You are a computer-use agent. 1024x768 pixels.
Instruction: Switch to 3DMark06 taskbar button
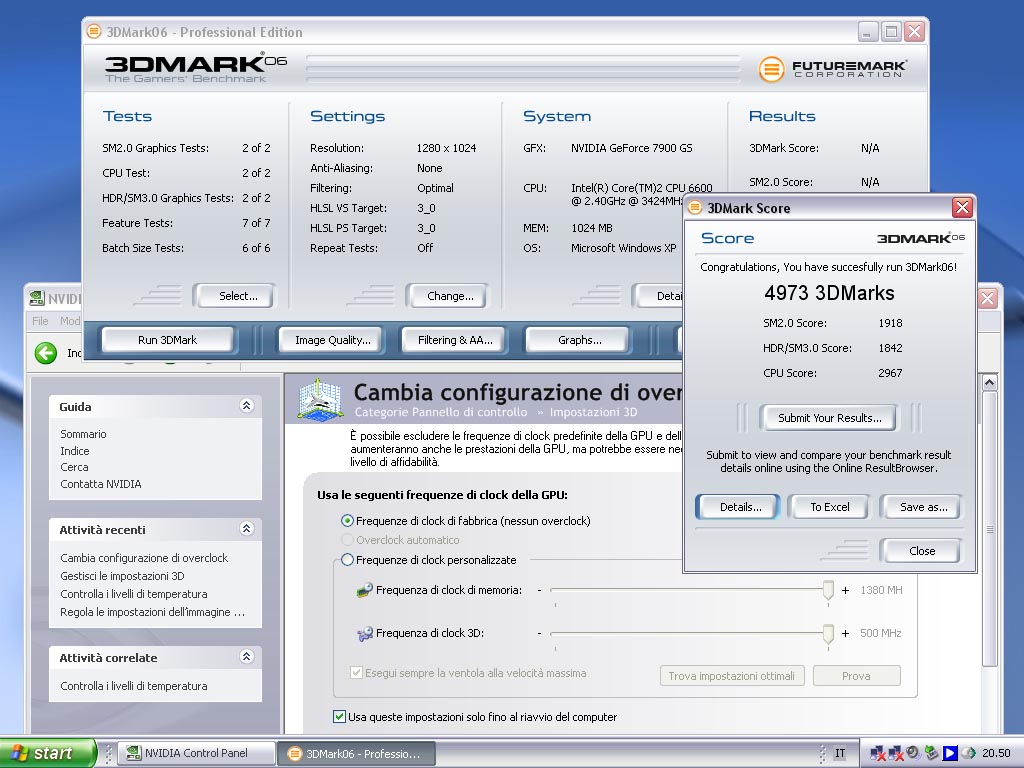pyautogui.click(x=357, y=753)
